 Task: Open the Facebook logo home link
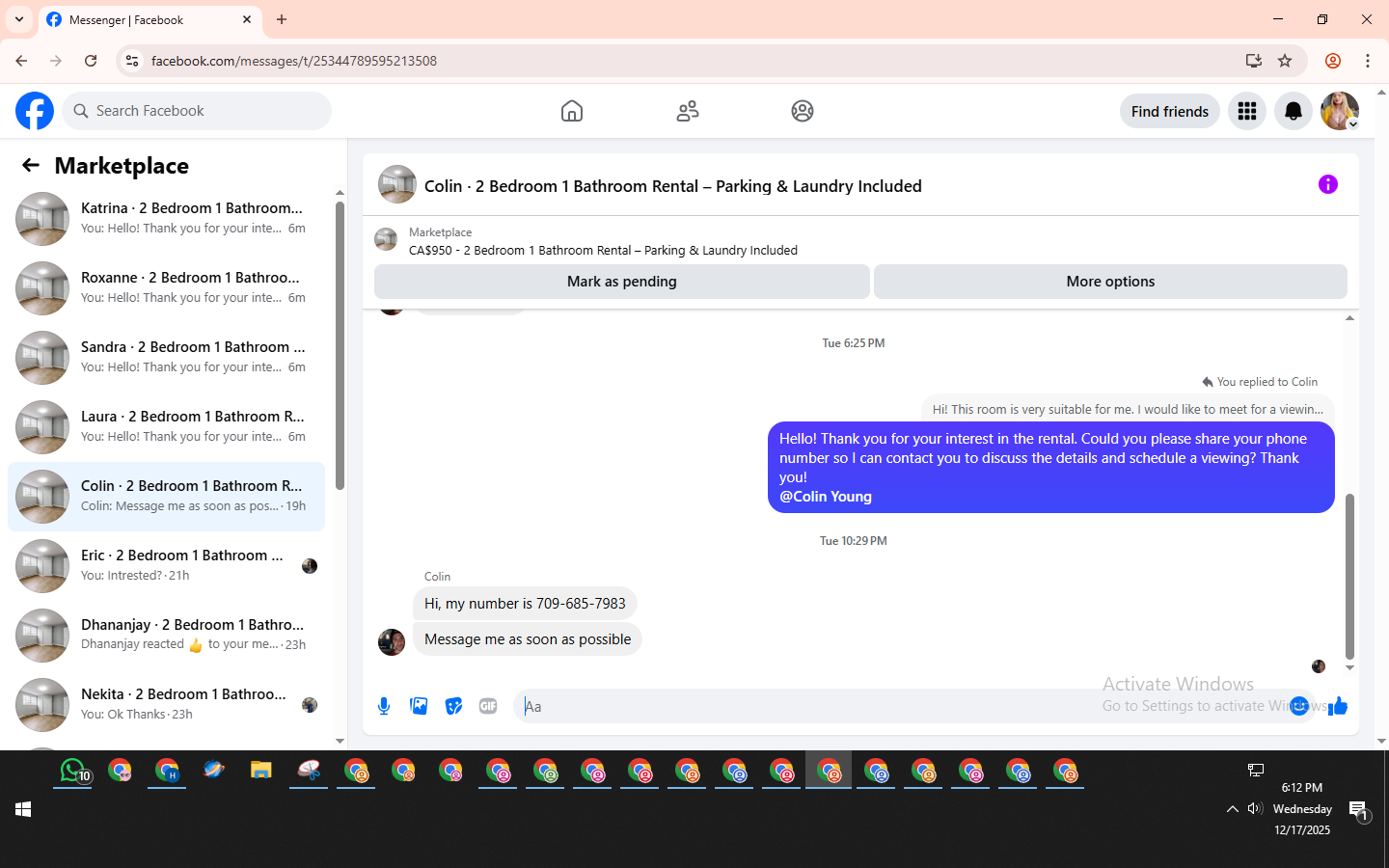[35, 111]
